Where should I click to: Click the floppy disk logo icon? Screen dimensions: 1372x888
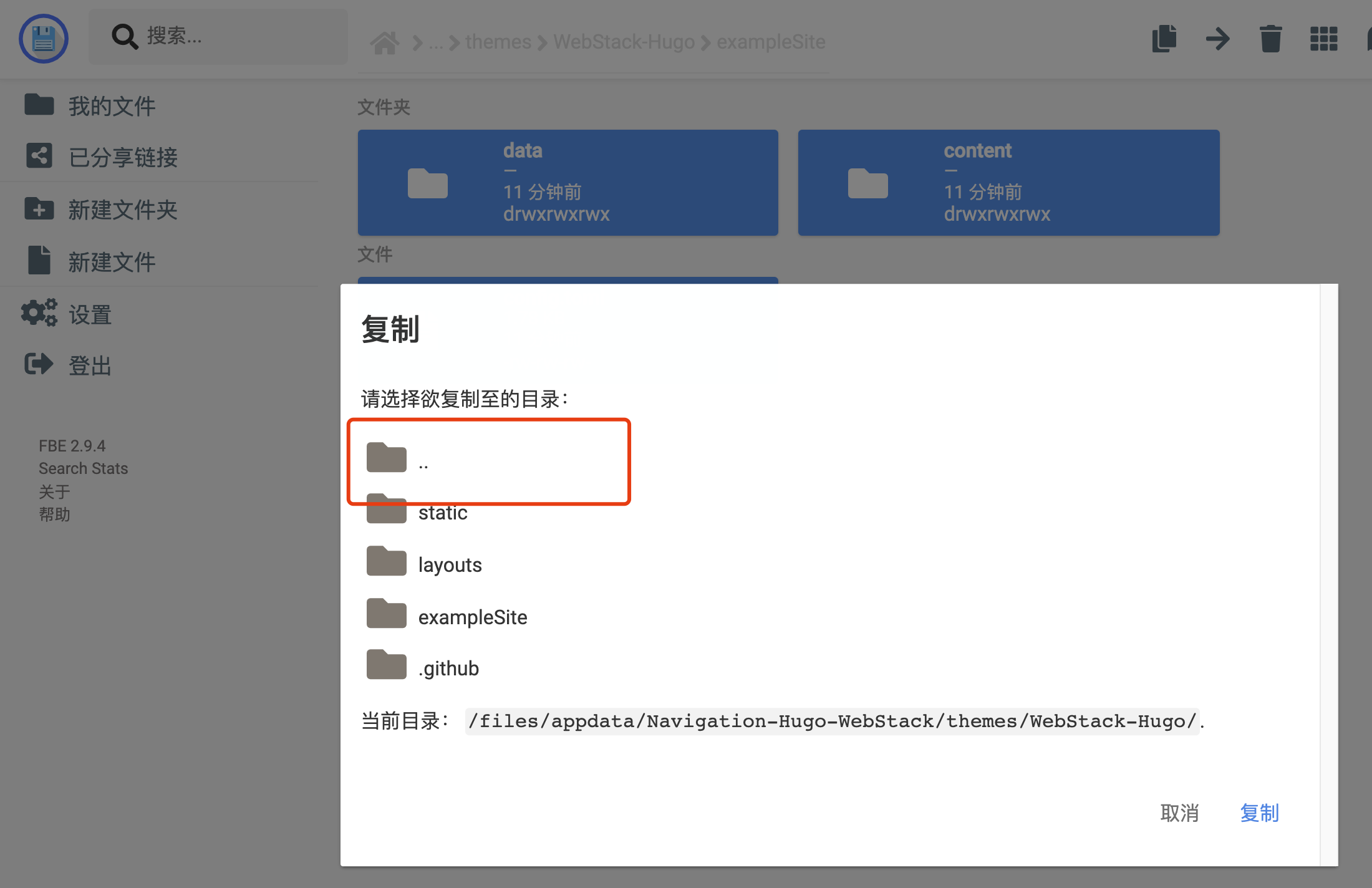43,38
